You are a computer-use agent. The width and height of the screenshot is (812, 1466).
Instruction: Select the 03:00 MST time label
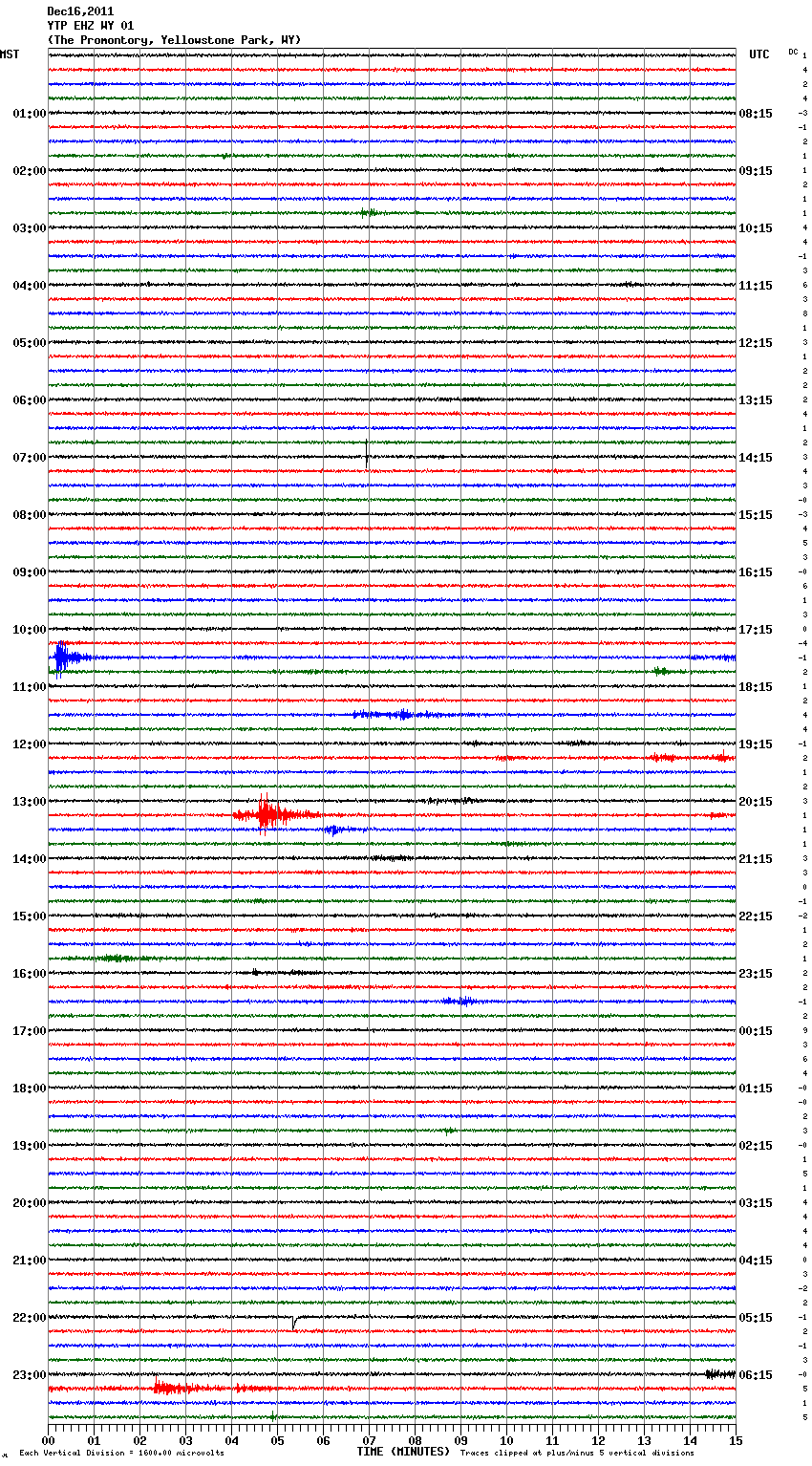(30, 228)
